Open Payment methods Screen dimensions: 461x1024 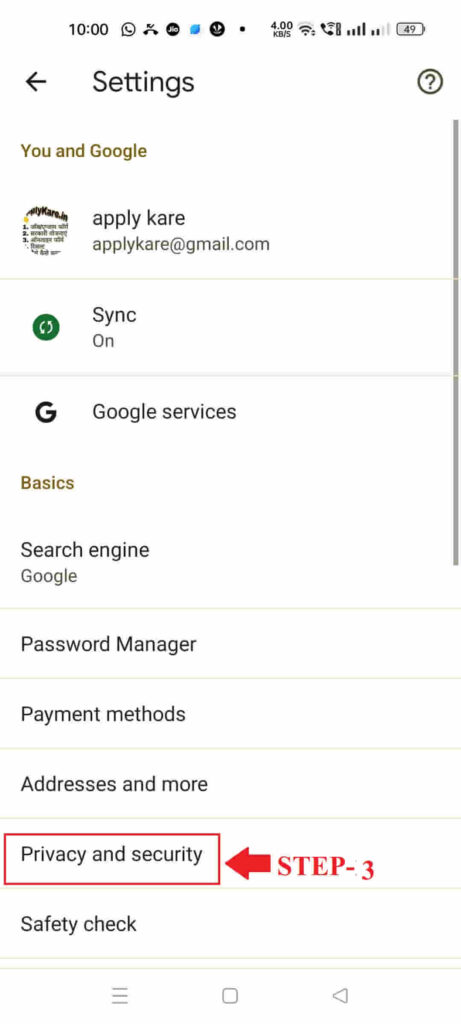click(x=230, y=714)
